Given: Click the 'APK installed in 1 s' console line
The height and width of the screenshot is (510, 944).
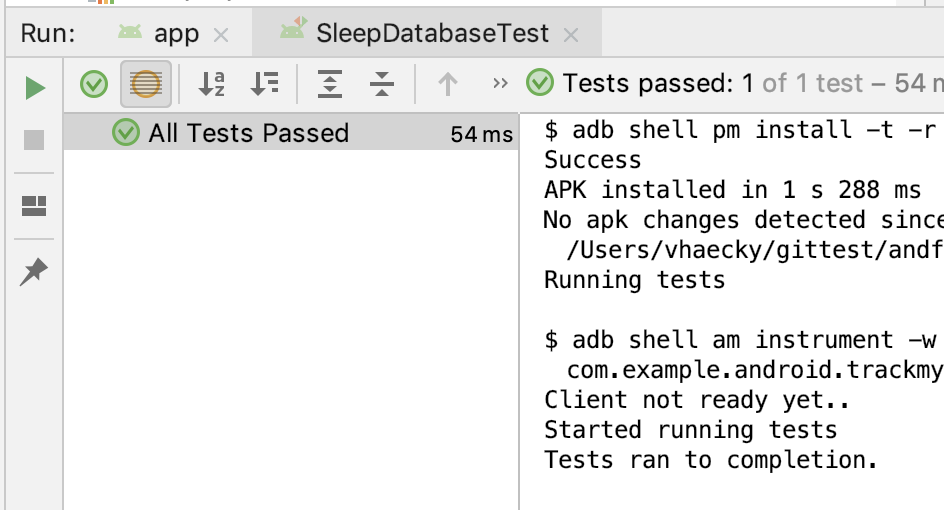Looking at the screenshot, I should click(x=732, y=190).
